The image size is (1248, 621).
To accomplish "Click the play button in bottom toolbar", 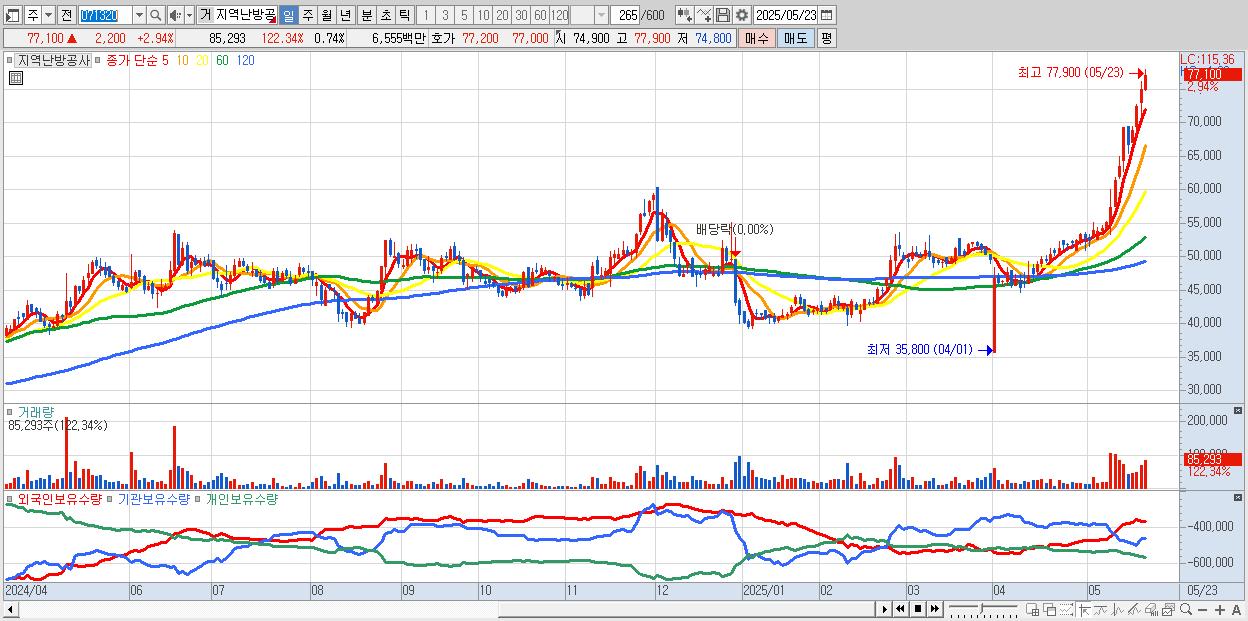I will point(884,609).
